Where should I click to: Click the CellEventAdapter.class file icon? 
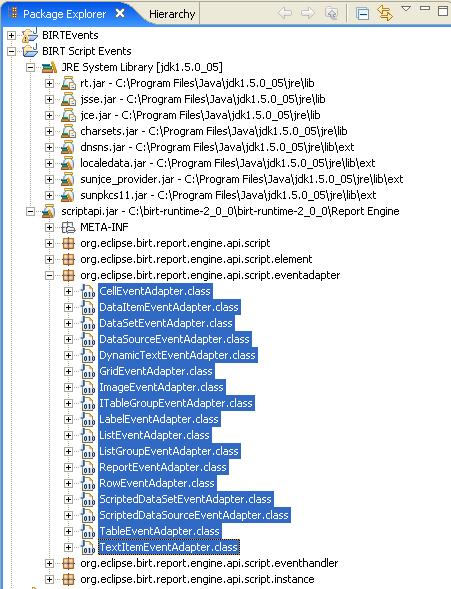point(88,291)
